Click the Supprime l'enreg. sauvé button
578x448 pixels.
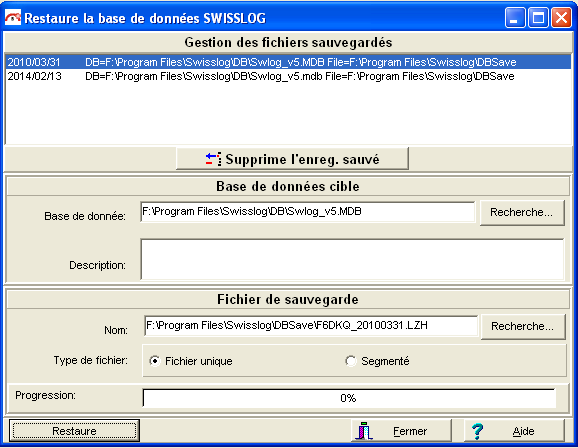pos(292,159)
